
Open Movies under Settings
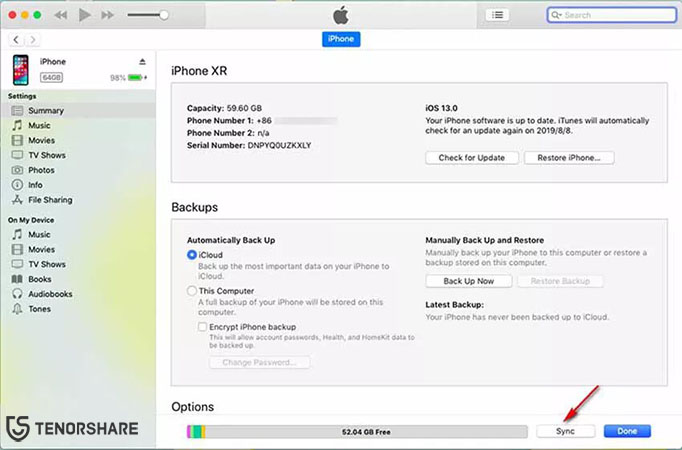pos(78,140)
